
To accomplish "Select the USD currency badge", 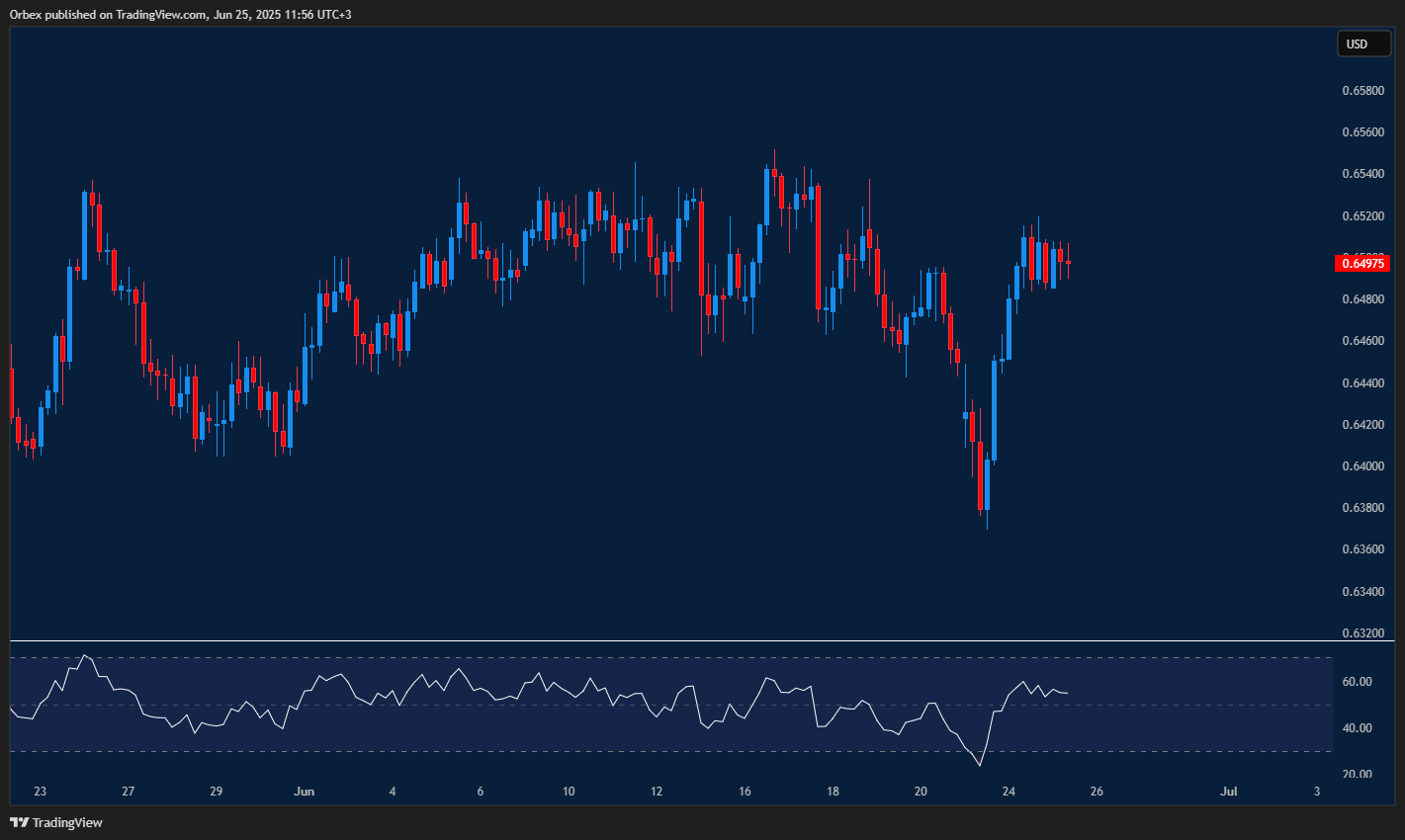I will point(1363,43).
